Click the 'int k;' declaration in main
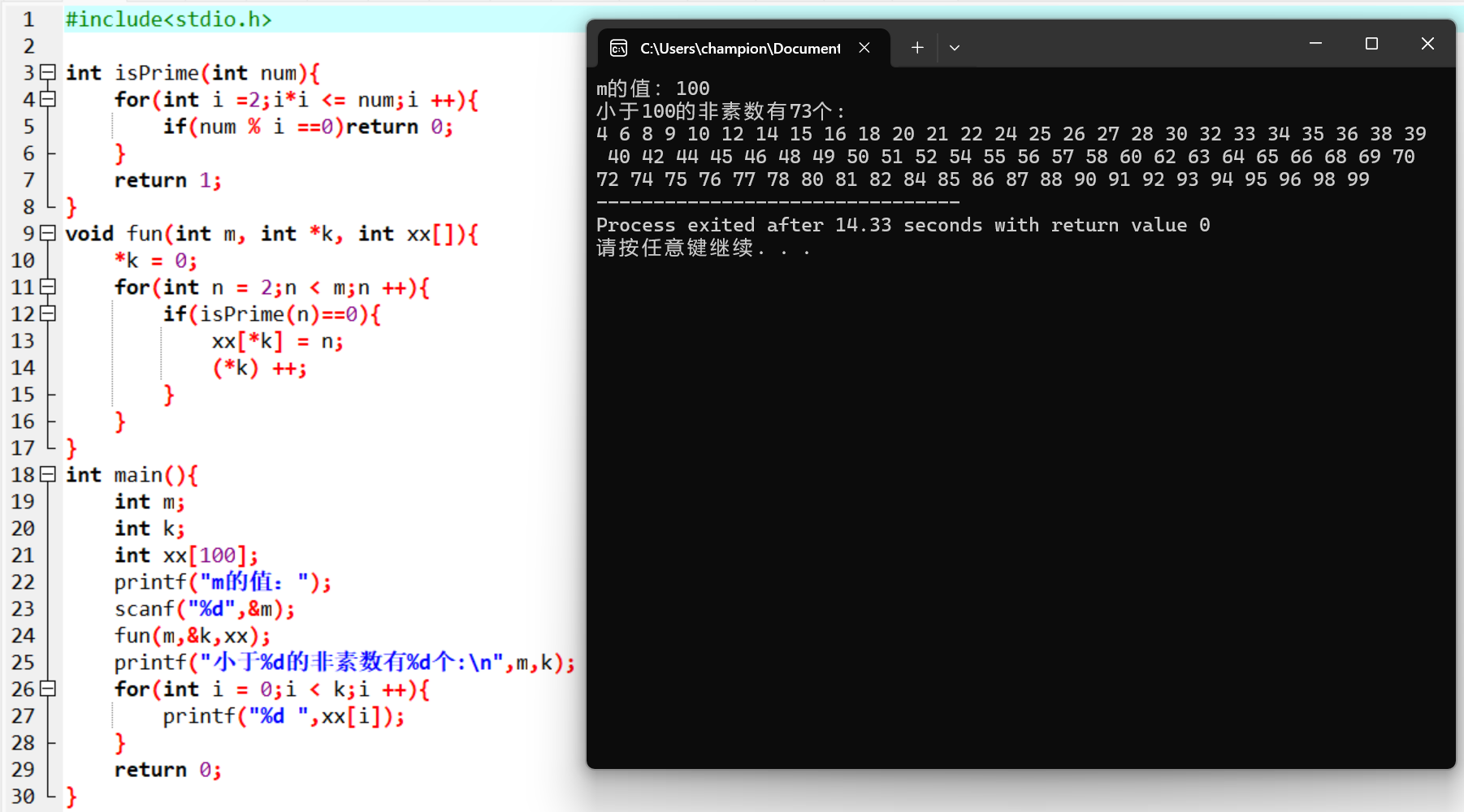Screen dimensions: 1464x812 [x=149, y=528]
